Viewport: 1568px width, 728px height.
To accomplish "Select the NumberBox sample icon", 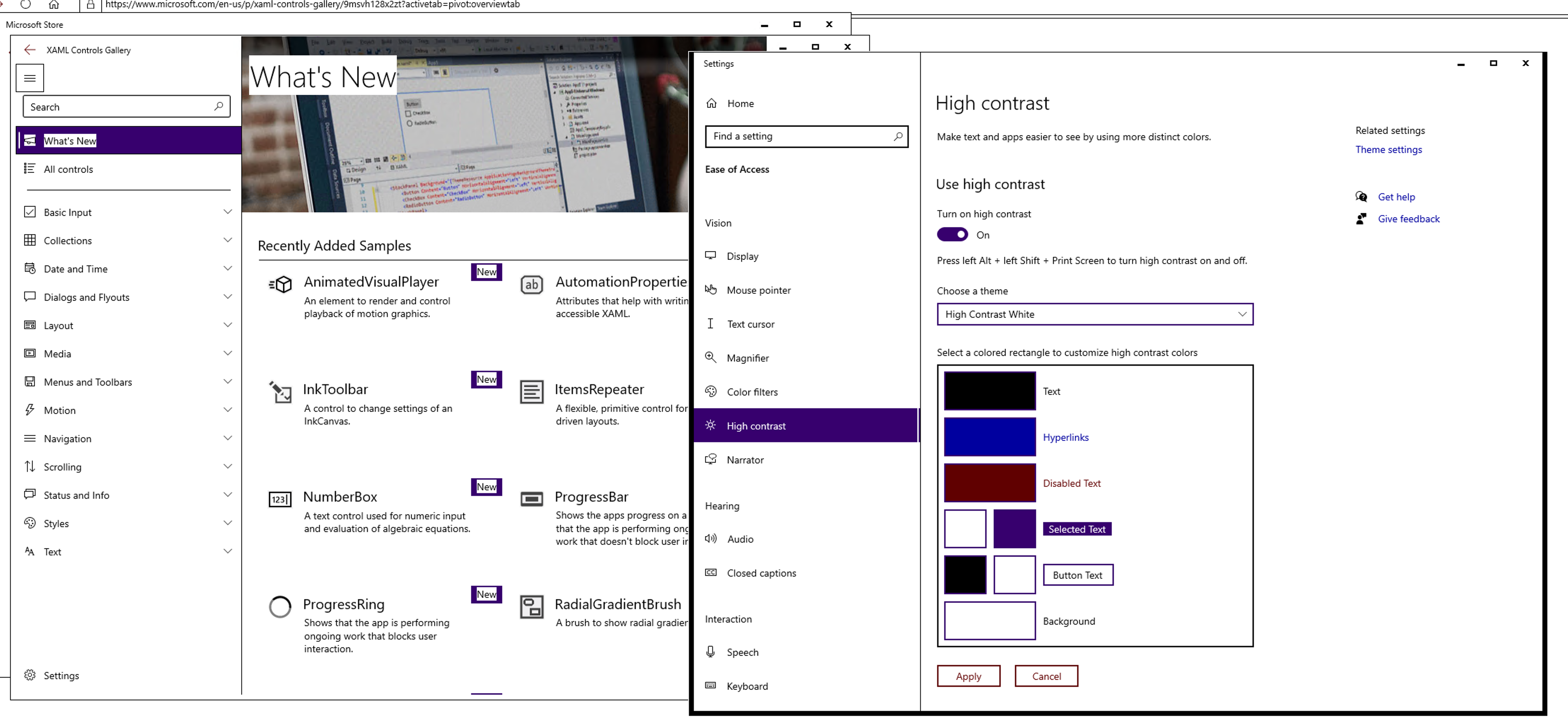I will (280, 499).
